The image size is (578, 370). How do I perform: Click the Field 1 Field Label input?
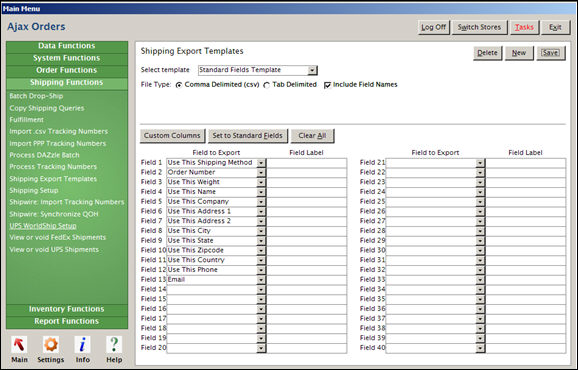click(x=307, y=163)
